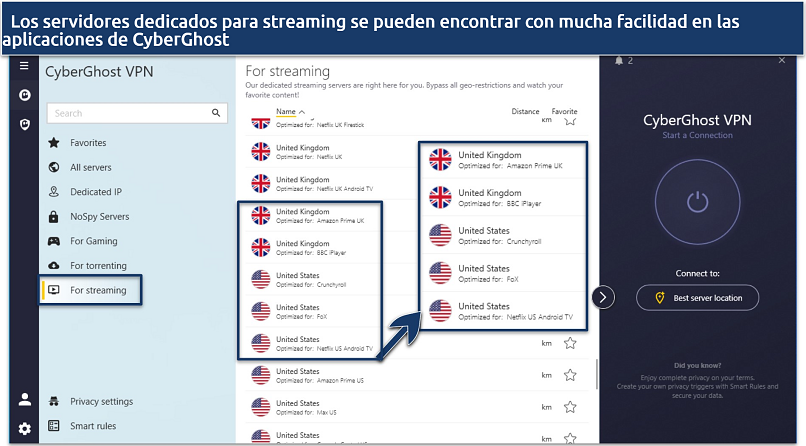Collapse server list with the arrow button
This screenshot has width=806, height=446.
point(603,297)
